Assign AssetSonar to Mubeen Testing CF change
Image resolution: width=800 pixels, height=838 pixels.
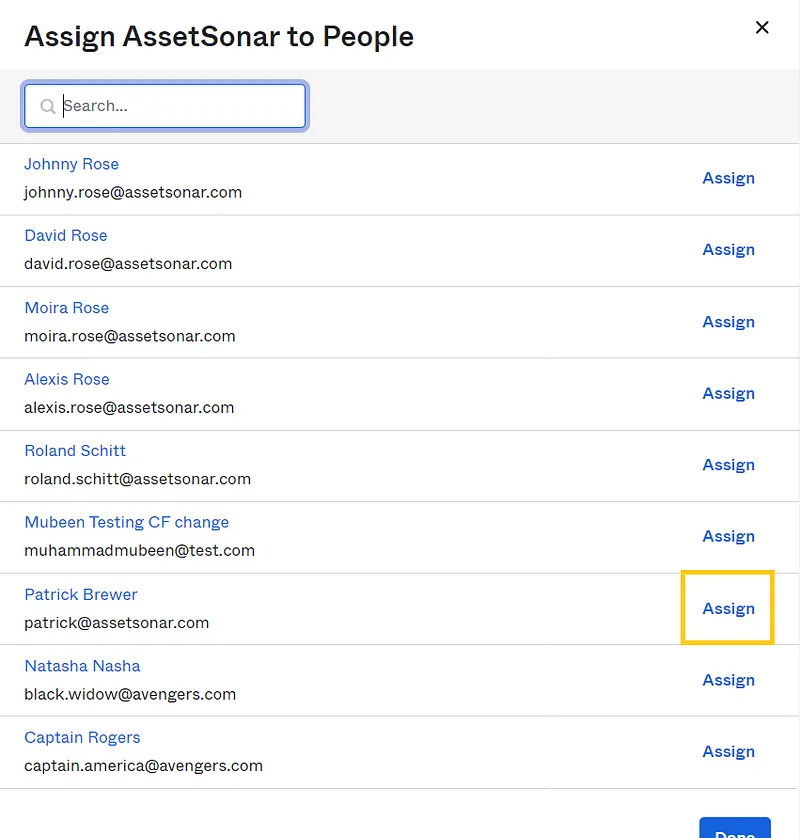point(728,536)
